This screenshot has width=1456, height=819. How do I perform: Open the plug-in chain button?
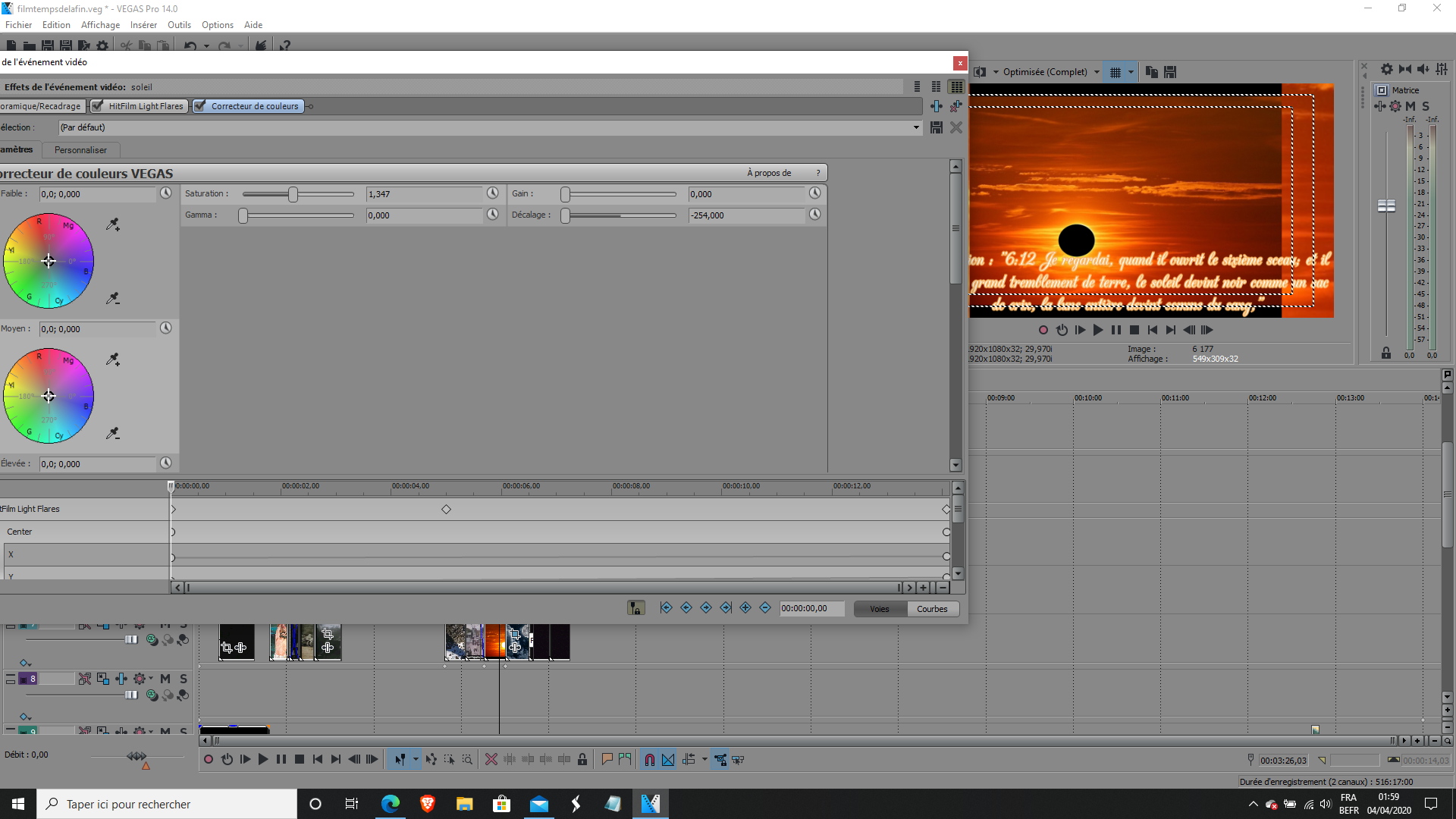point(937,107)
